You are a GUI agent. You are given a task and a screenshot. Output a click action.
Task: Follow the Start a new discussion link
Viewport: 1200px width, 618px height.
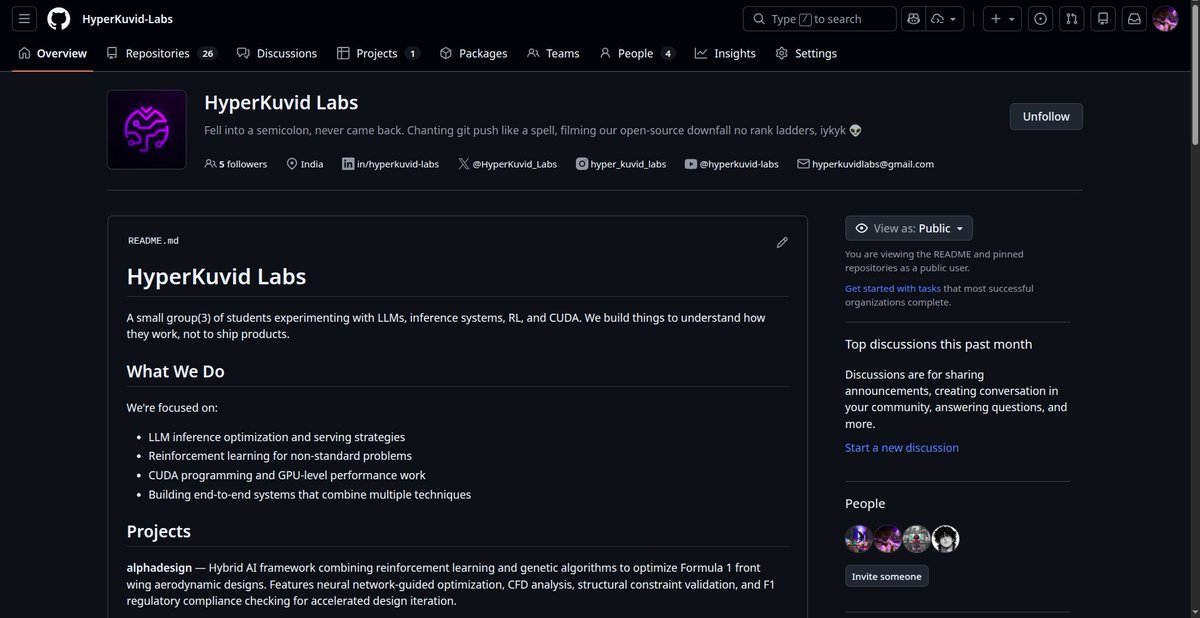(x=902, y=448)
